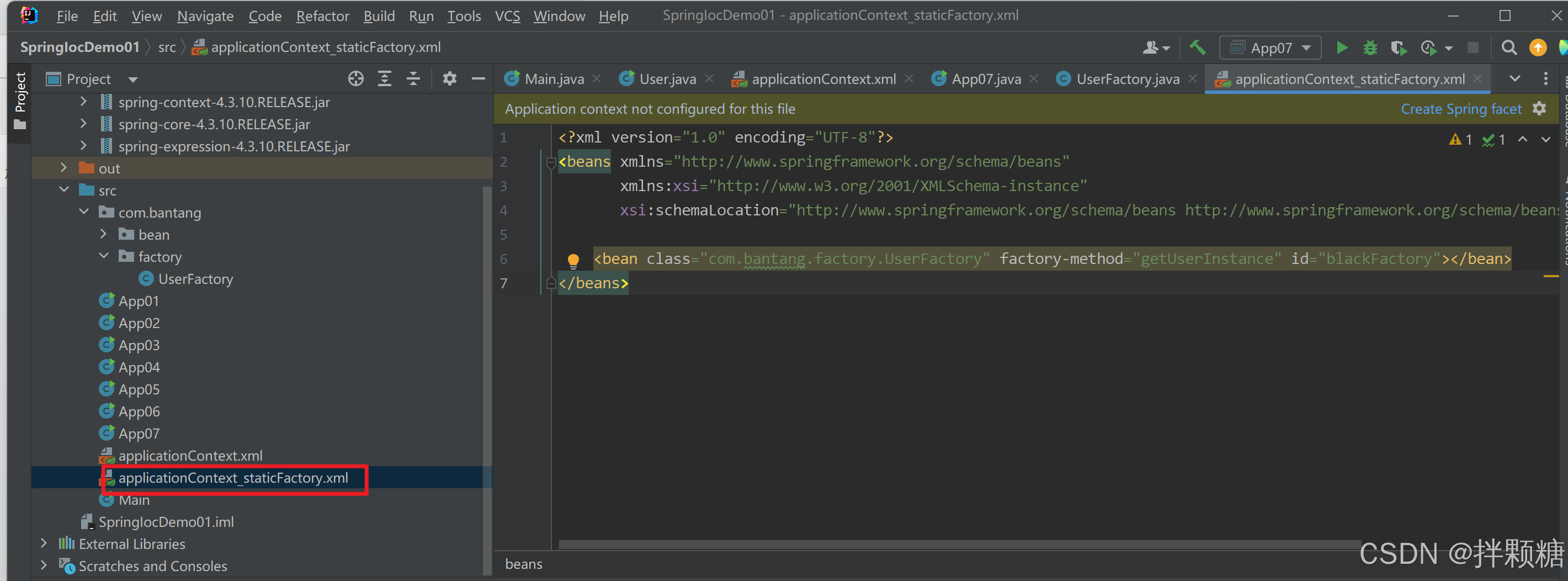Viewport: 1568px width, 581px height.
Task: Open the Navigate menu
Action: tap(205, 16)
